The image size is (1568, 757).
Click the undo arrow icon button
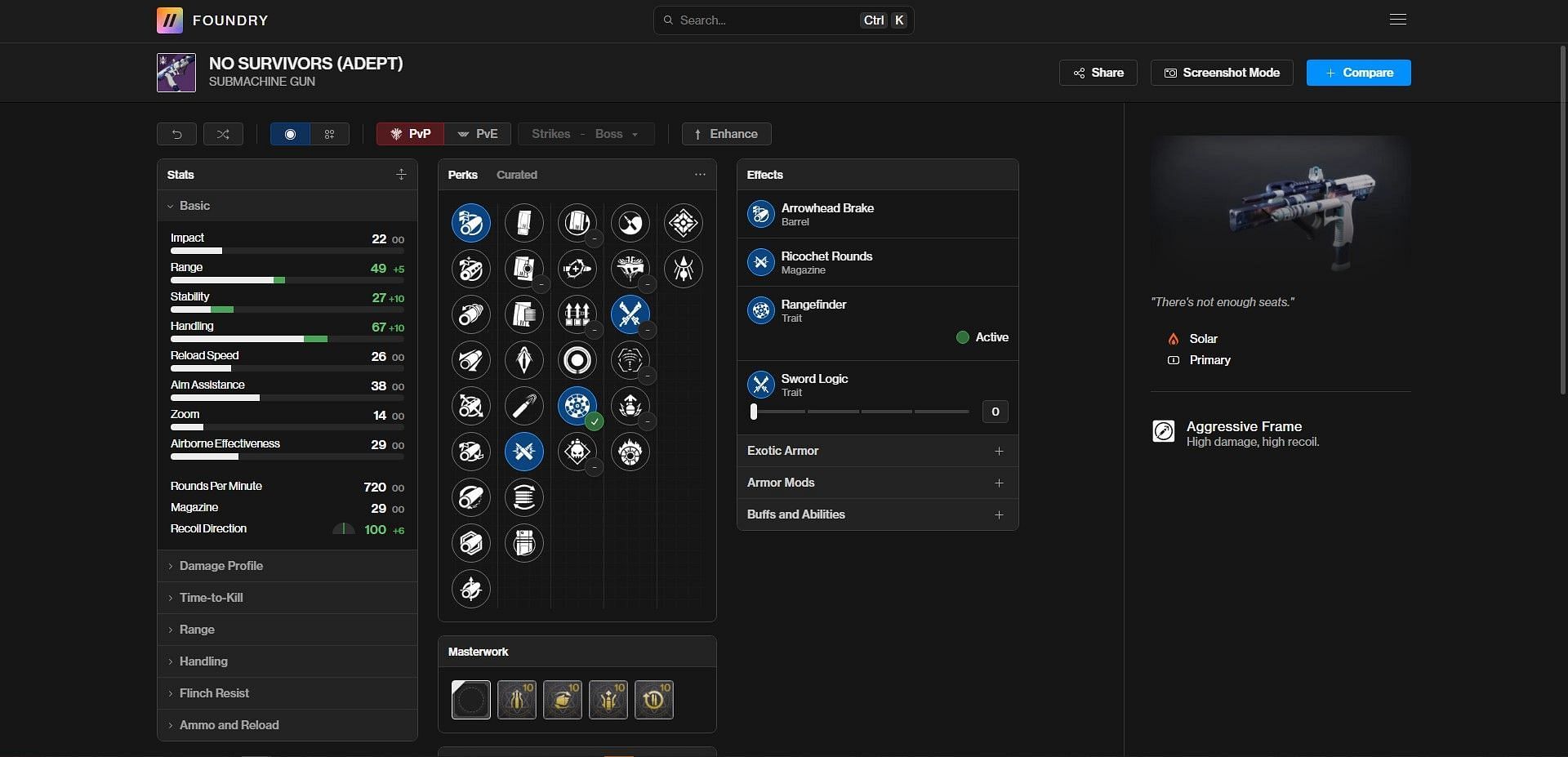[x=176, y=134]
